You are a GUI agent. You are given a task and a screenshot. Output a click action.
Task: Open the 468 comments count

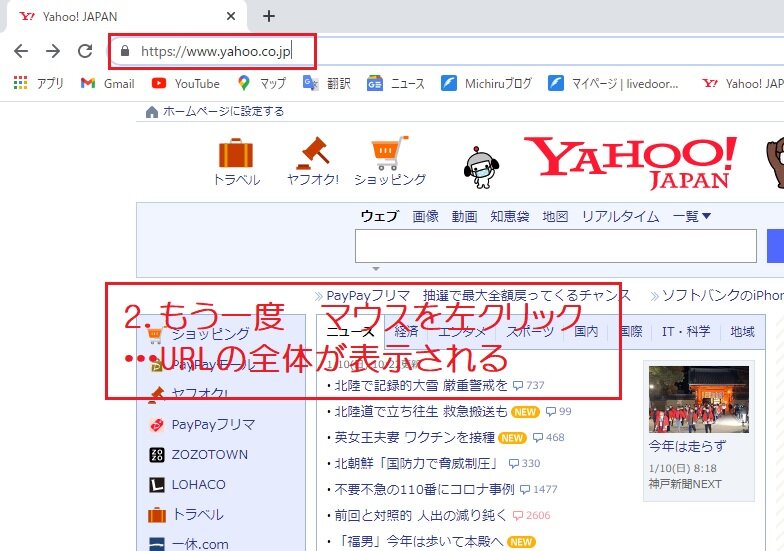click(548, 438)
